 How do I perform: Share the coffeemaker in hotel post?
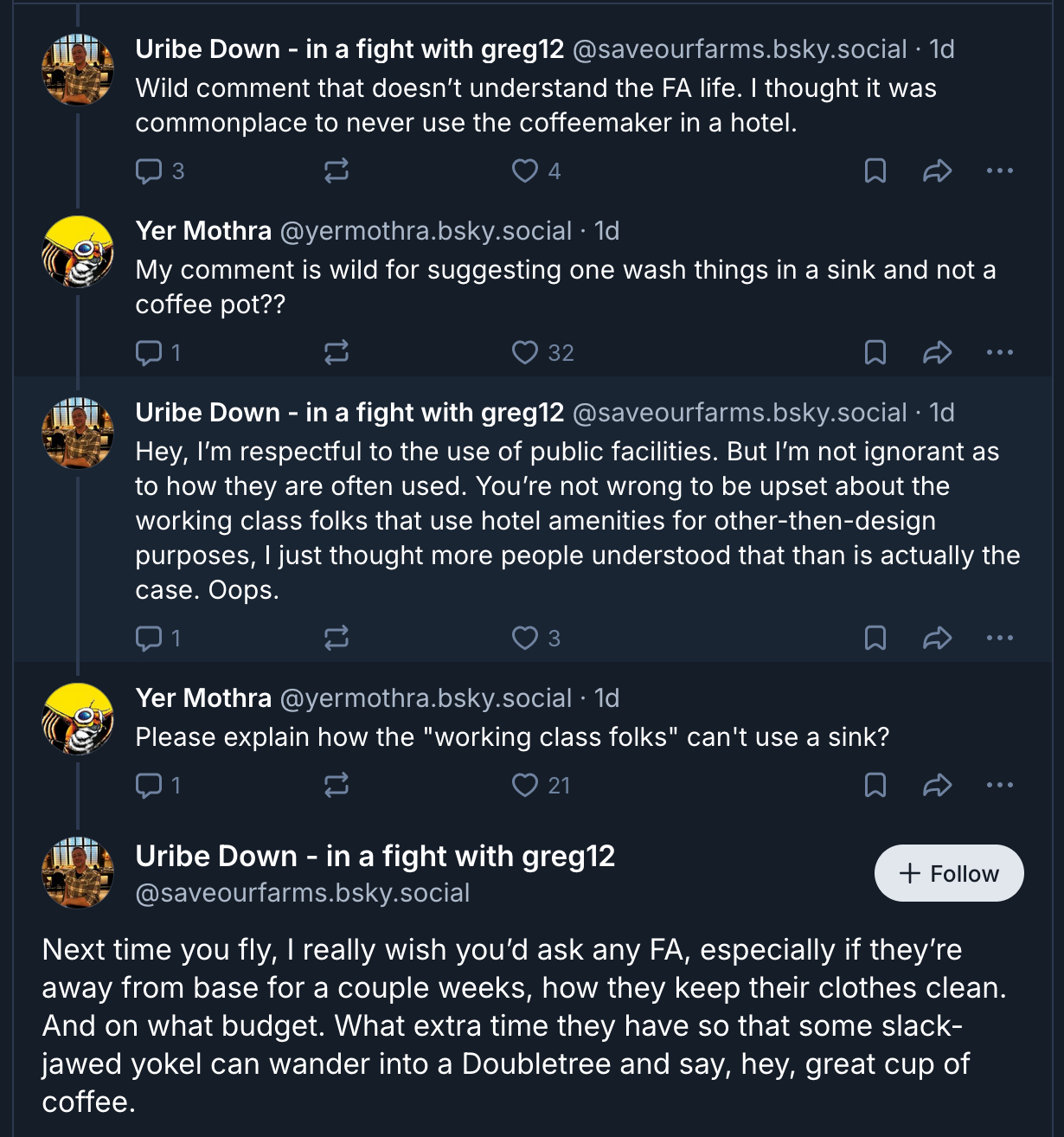(938, 170)
